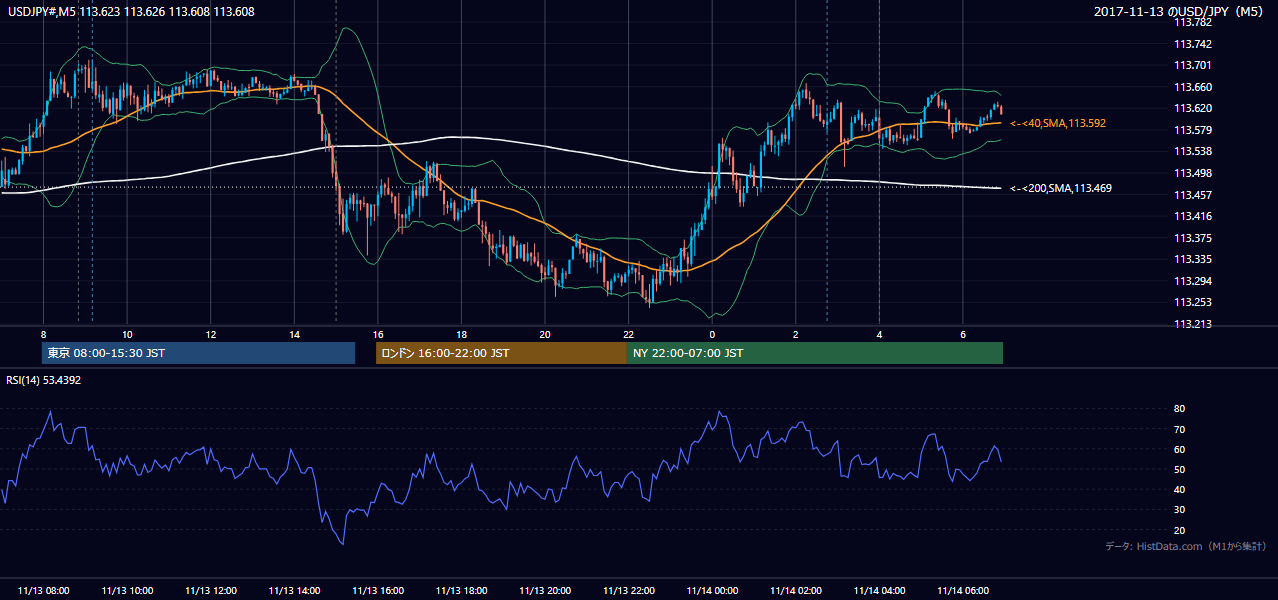Image resolution: width=1278 pixels, height=600 pixels.
Task: Click the 113.416 price axis label
Action: [1192, 216]
